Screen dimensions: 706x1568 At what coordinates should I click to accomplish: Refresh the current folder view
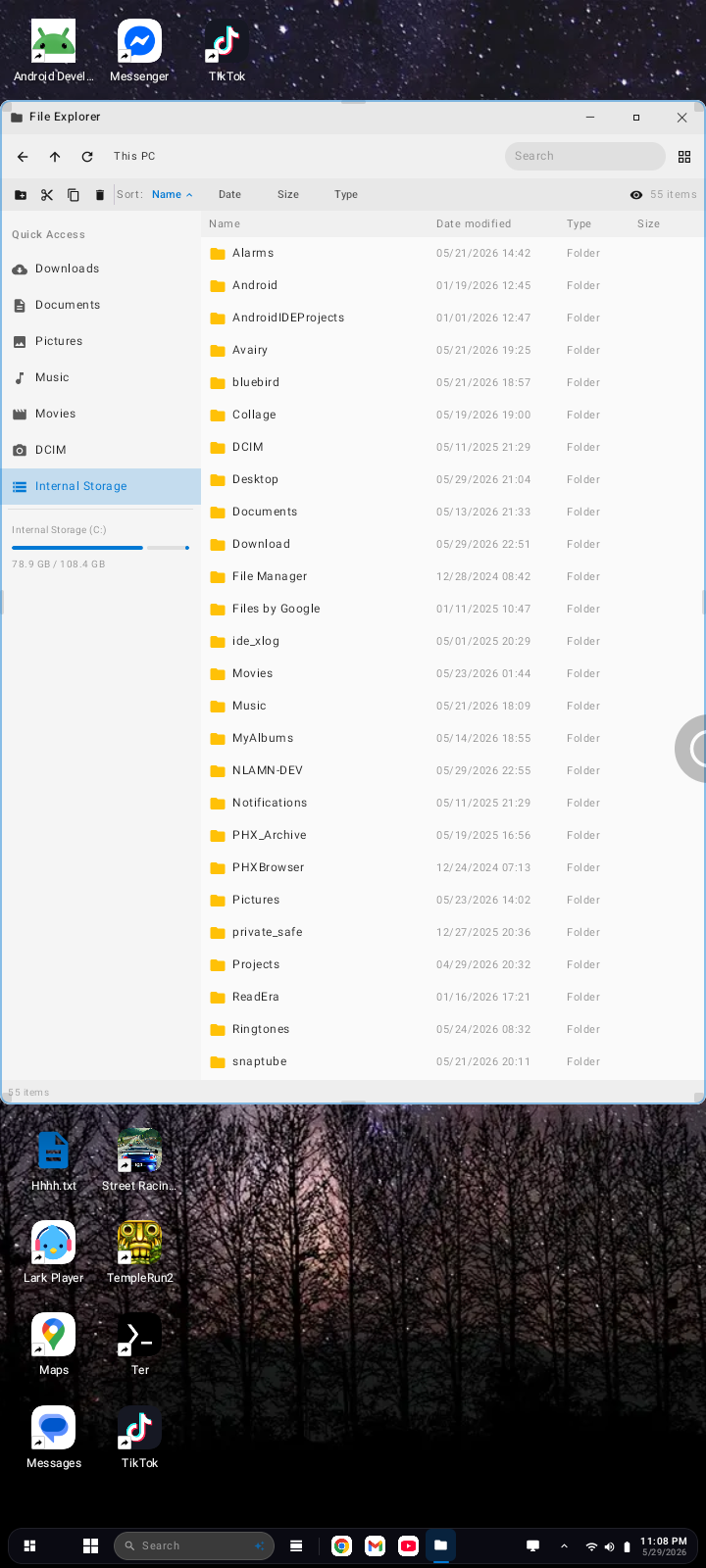click(87, 157)
